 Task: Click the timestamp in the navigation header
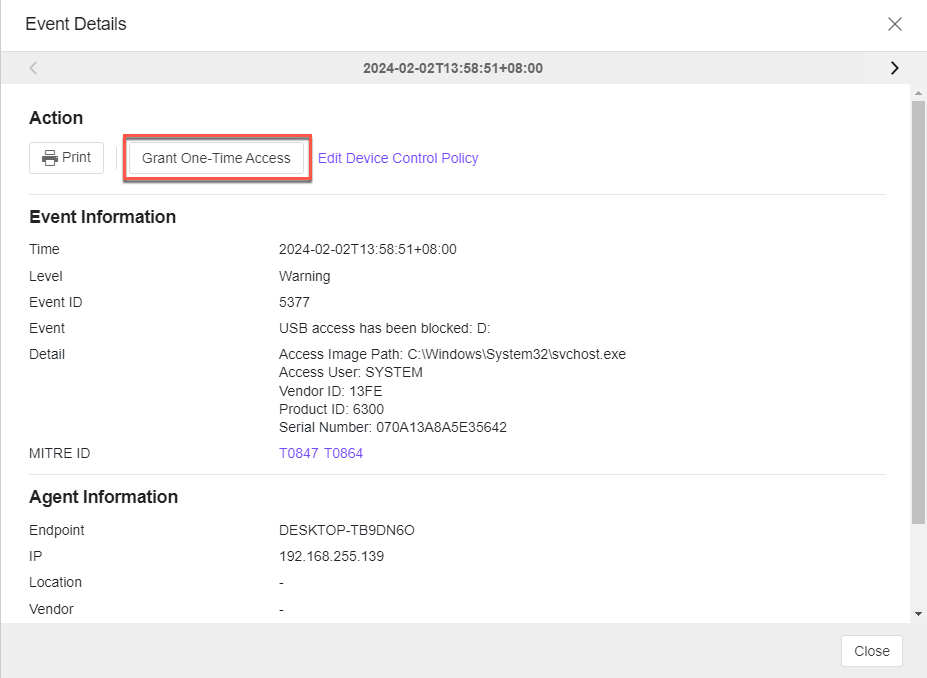click(452, 68)
